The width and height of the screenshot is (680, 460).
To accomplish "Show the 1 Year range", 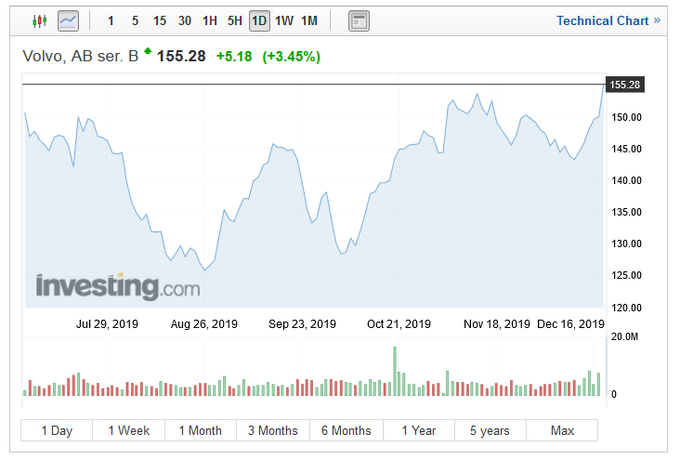I will (418, 431).
